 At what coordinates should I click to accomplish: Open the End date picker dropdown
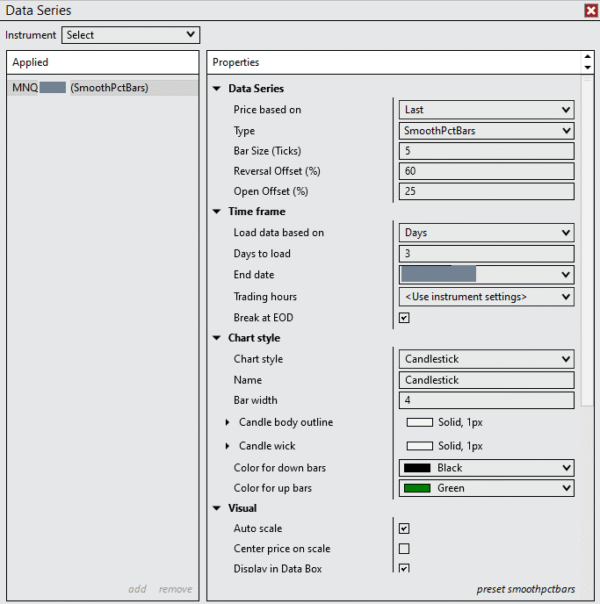486,275
